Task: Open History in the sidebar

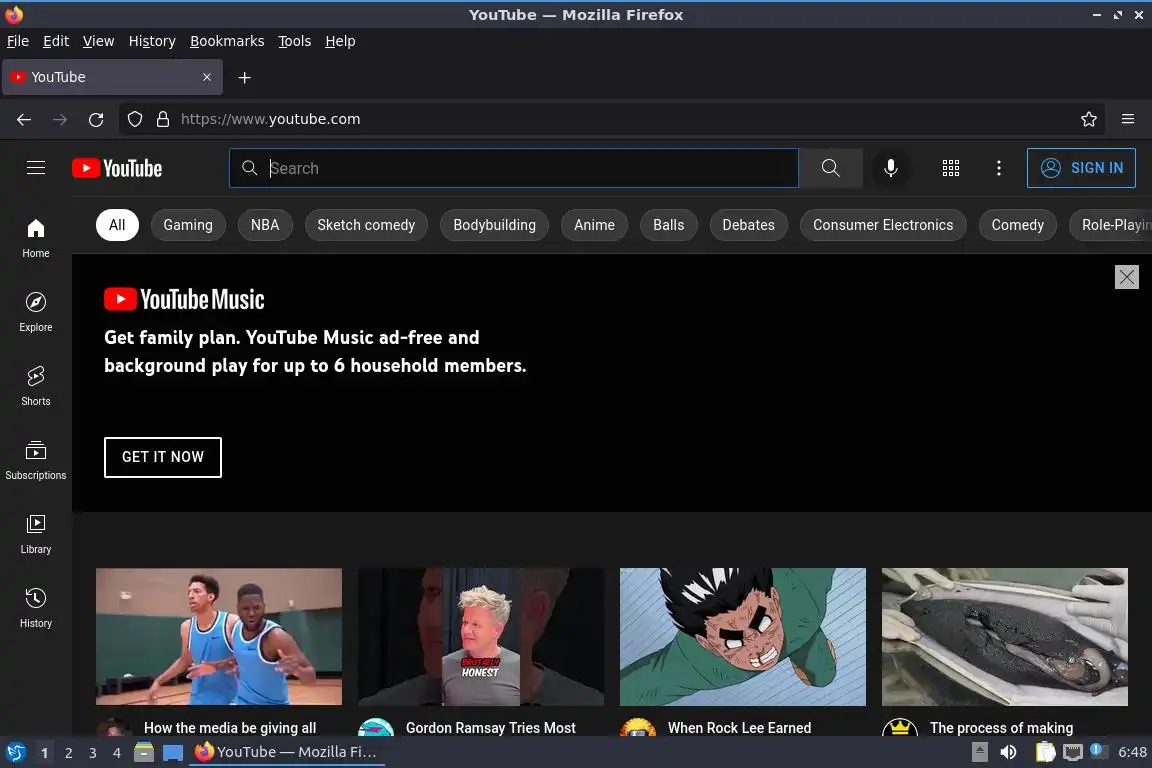Action: [35, 609]
